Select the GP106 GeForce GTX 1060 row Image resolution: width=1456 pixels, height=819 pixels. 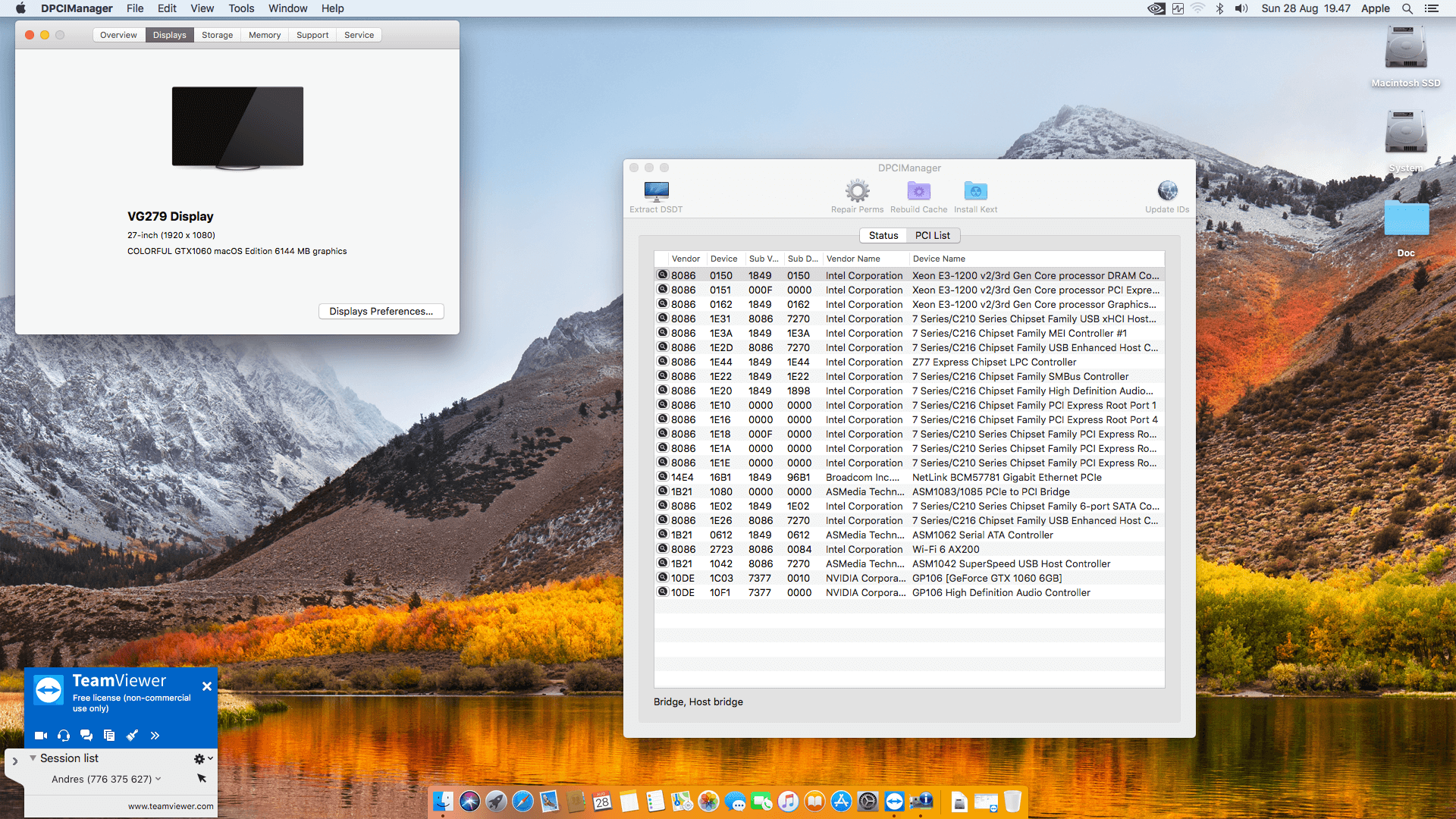tap(986, 579)
